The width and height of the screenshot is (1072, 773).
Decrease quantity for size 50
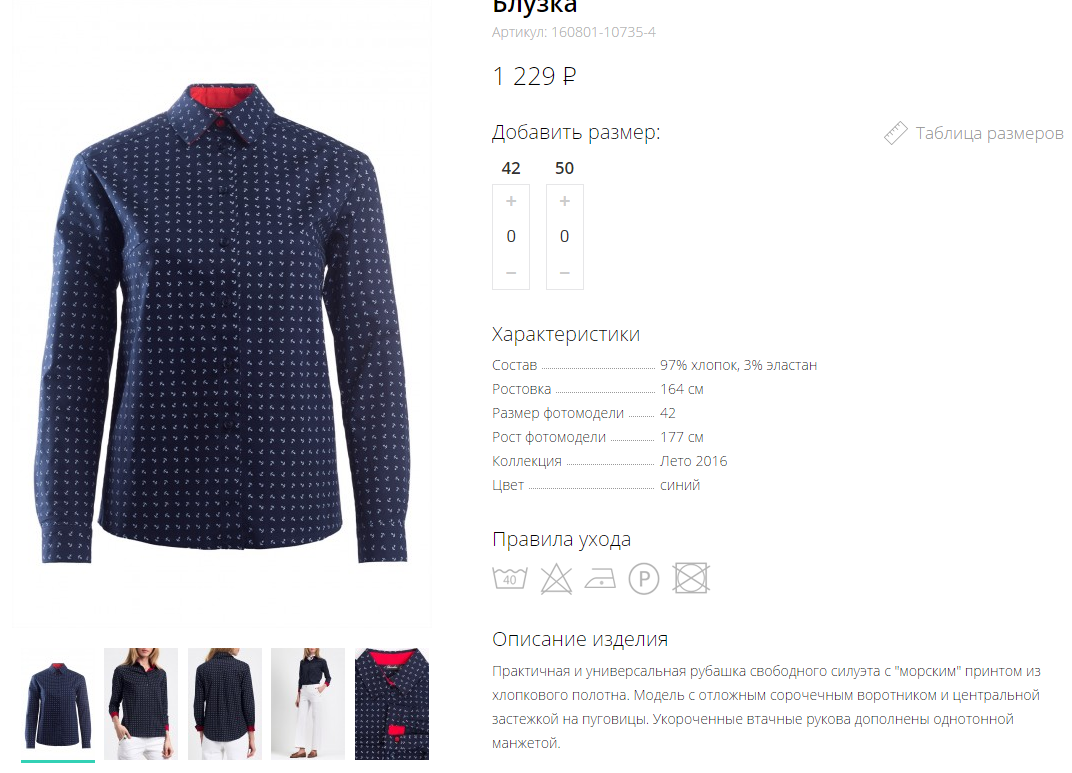click(x=565, y=273)
